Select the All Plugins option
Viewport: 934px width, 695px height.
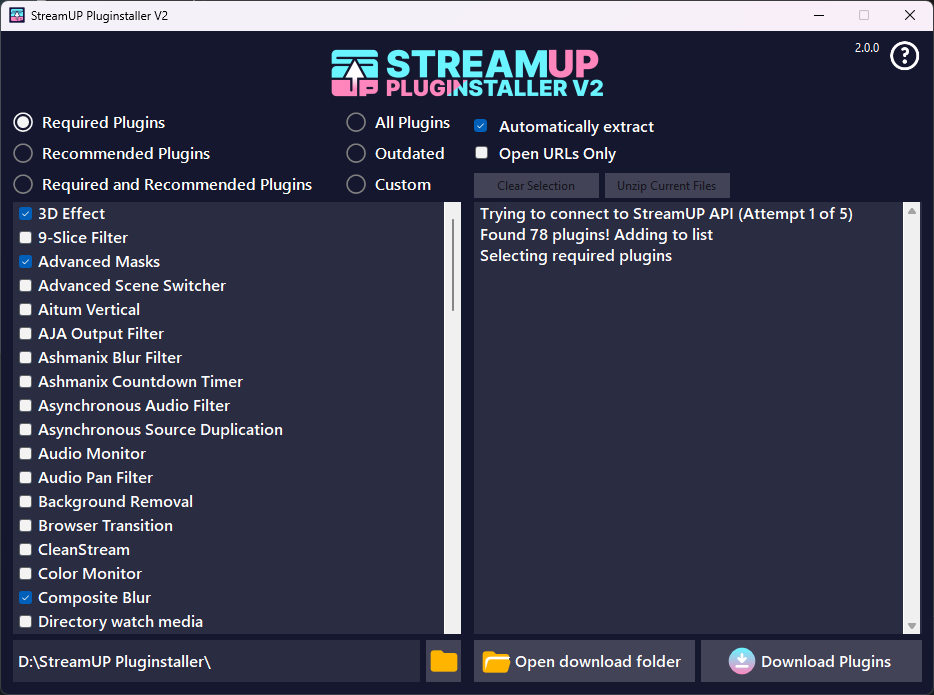(356, 122)
